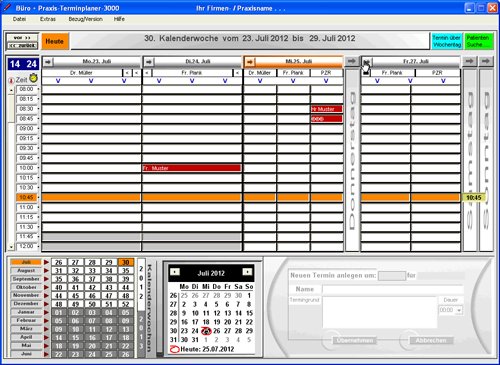Select calendar week 33 in the August row
This screenshot has width=500, height=365.
click(x=92, y=271)
